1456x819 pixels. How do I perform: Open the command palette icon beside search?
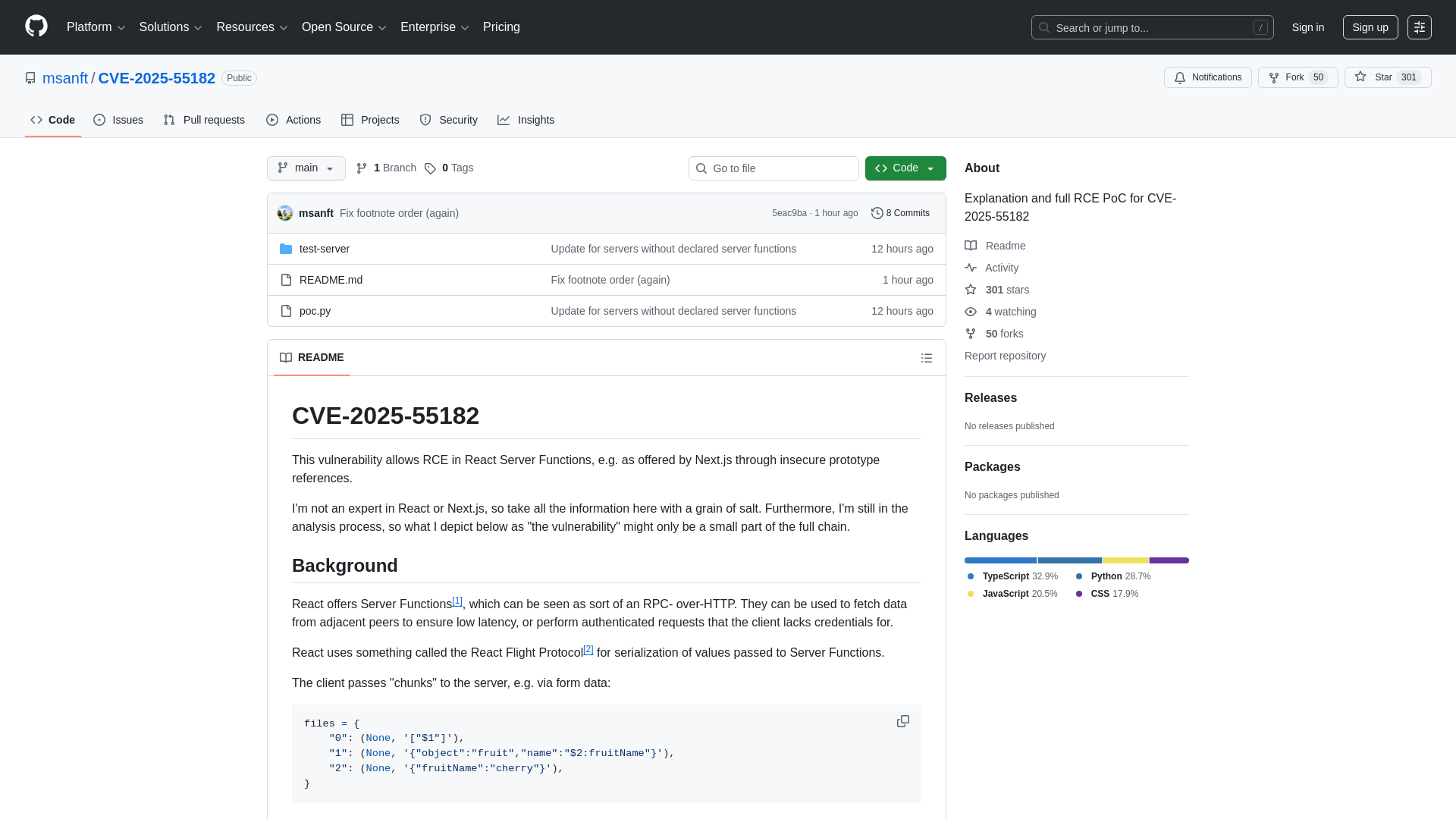pyautogui.click(x=1419, y=27)
